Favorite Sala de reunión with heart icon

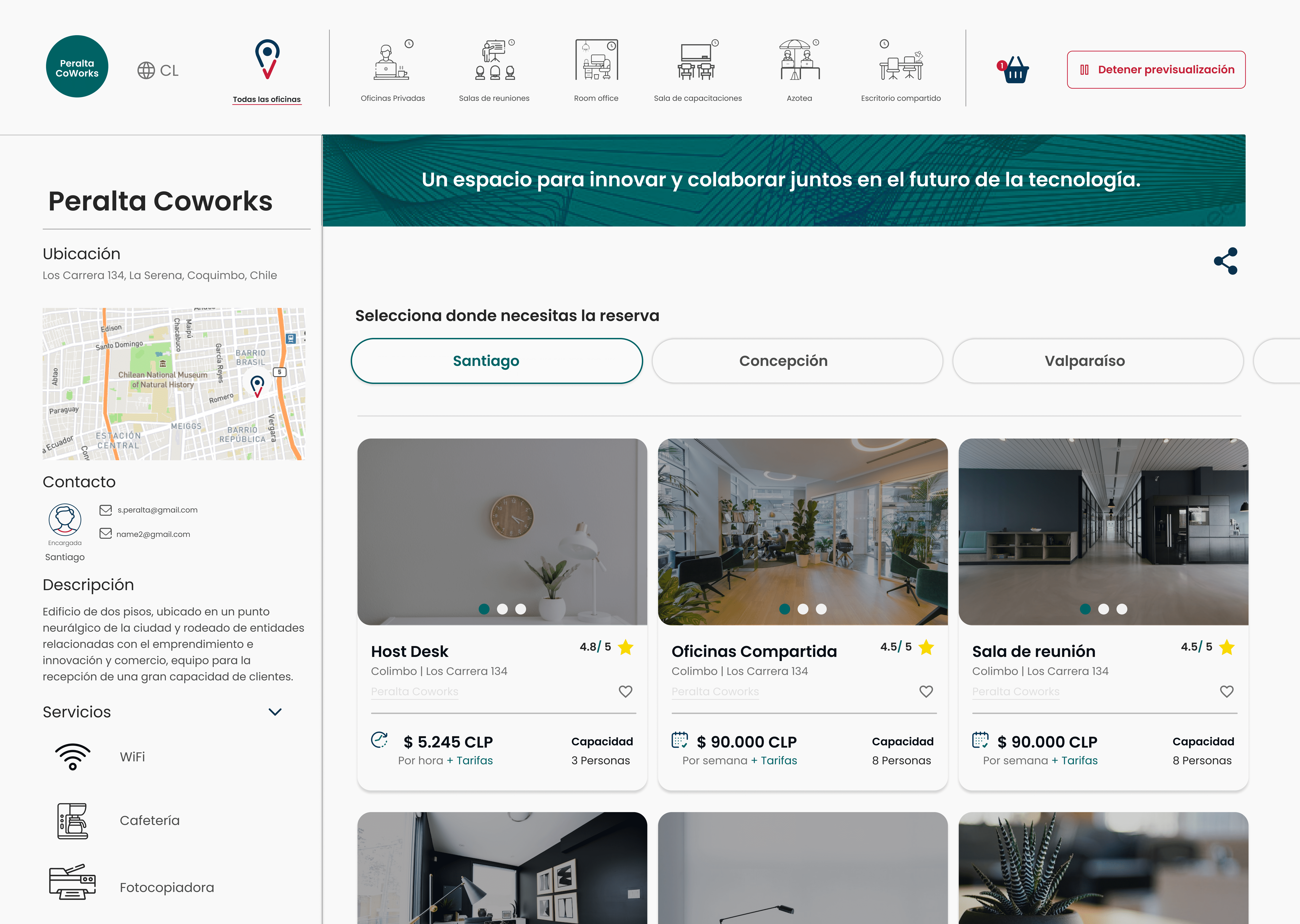[1227, 691]
